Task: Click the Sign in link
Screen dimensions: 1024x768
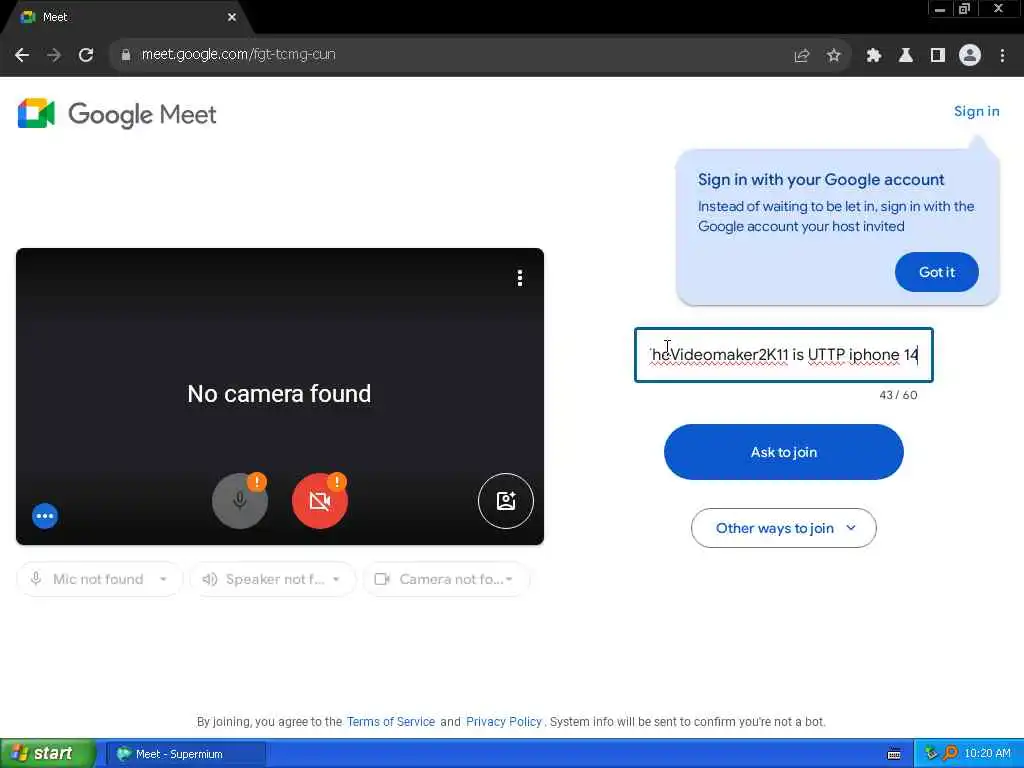Action: click(976, 112)
